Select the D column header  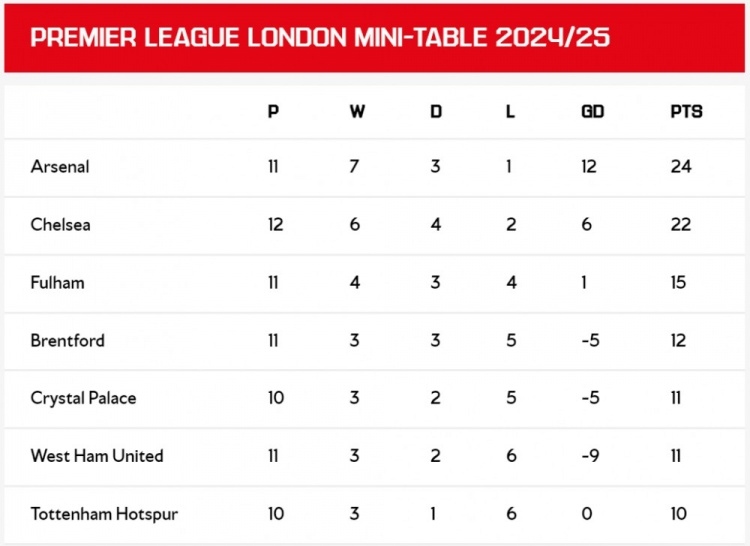[x=436, y=112]
